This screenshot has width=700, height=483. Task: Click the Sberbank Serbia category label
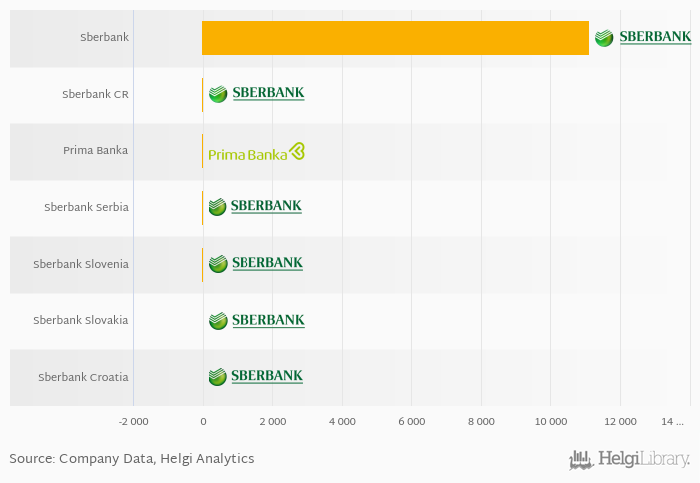pos(87,207)
